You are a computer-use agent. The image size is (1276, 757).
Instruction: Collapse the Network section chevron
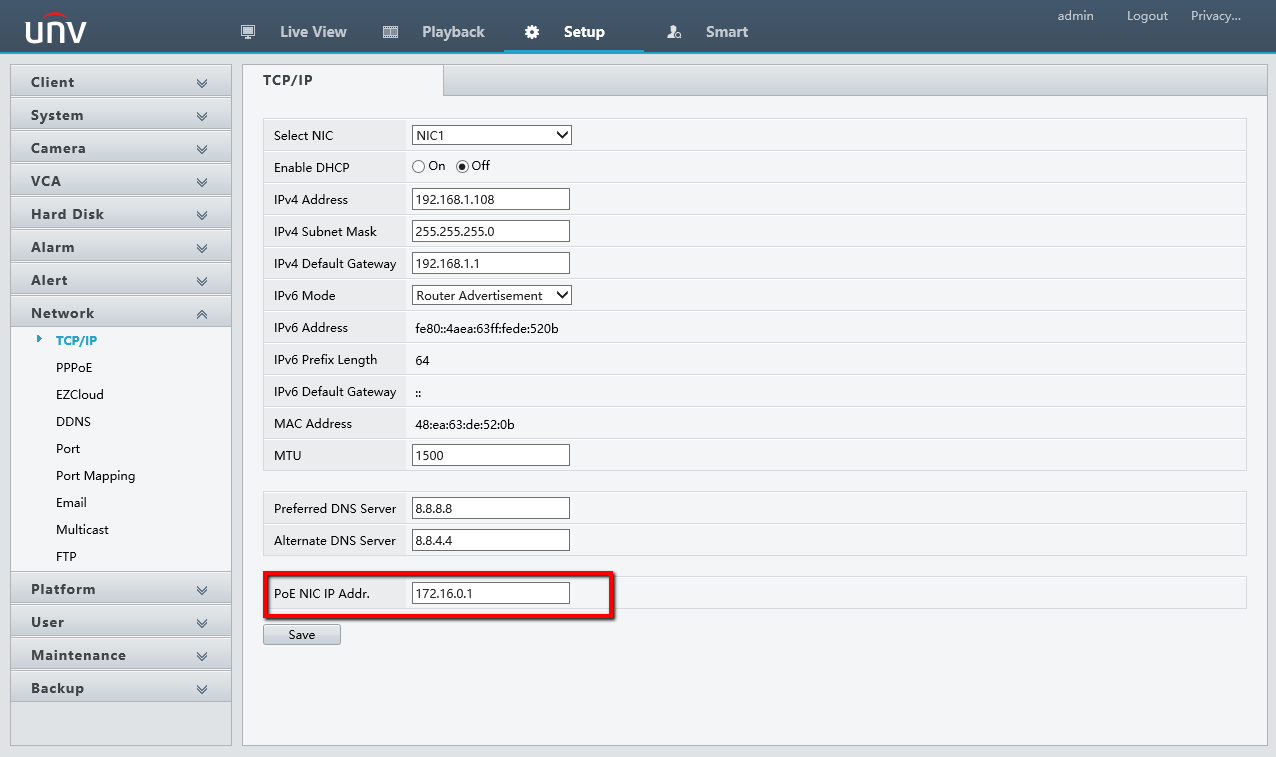click(x=202, y=314)
